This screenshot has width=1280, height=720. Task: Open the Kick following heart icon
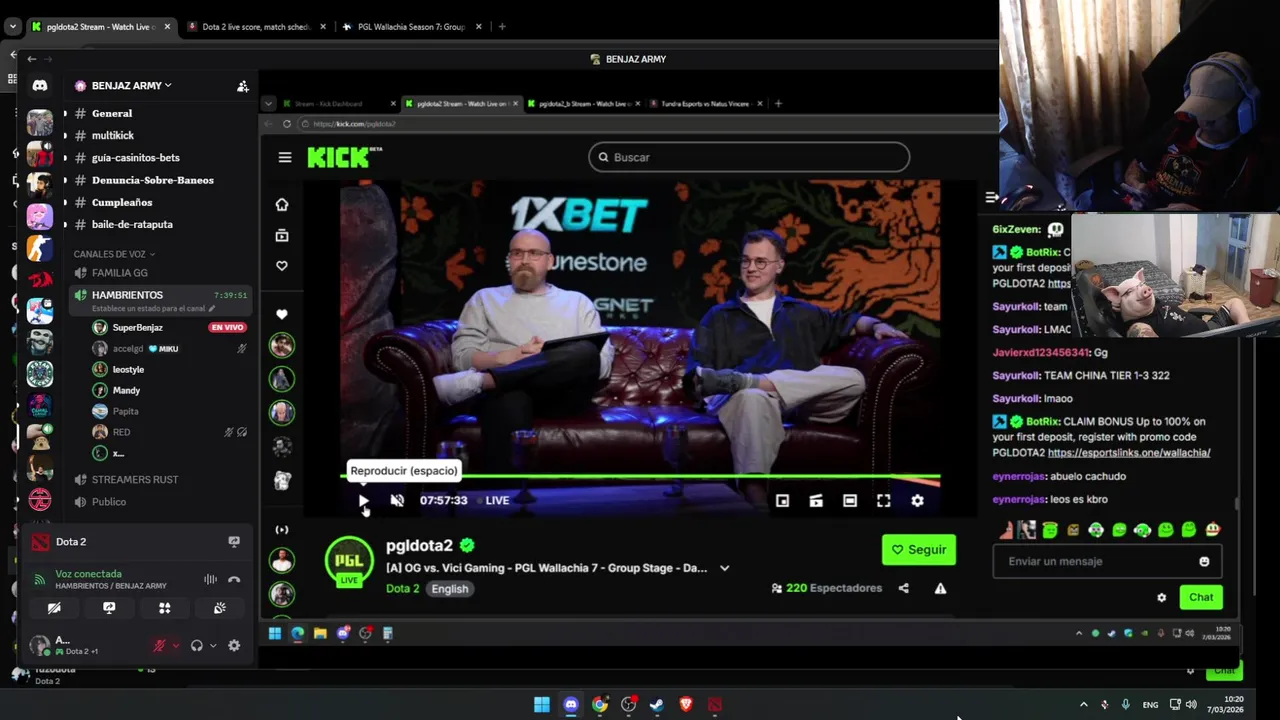click(282, 265)
